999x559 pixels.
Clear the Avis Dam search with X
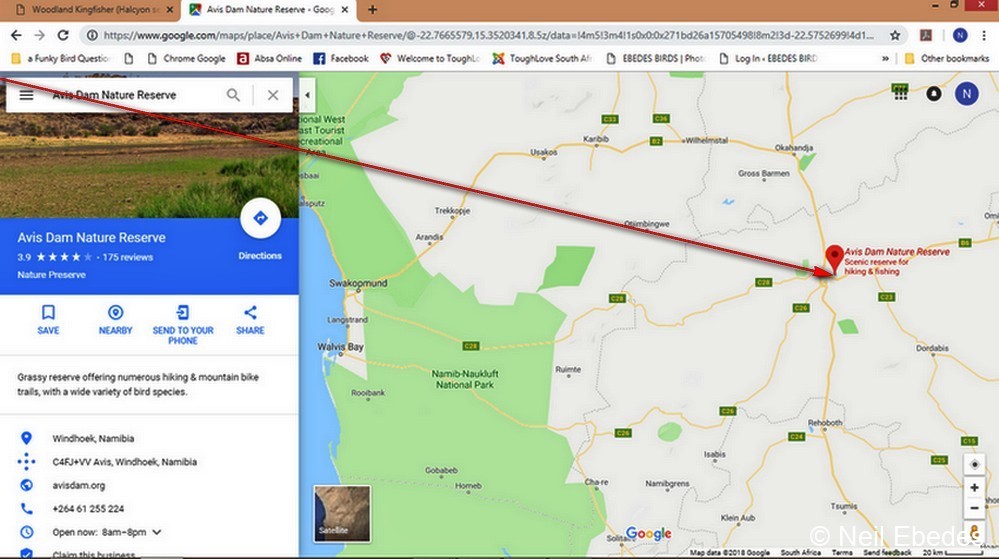[273, 95]
